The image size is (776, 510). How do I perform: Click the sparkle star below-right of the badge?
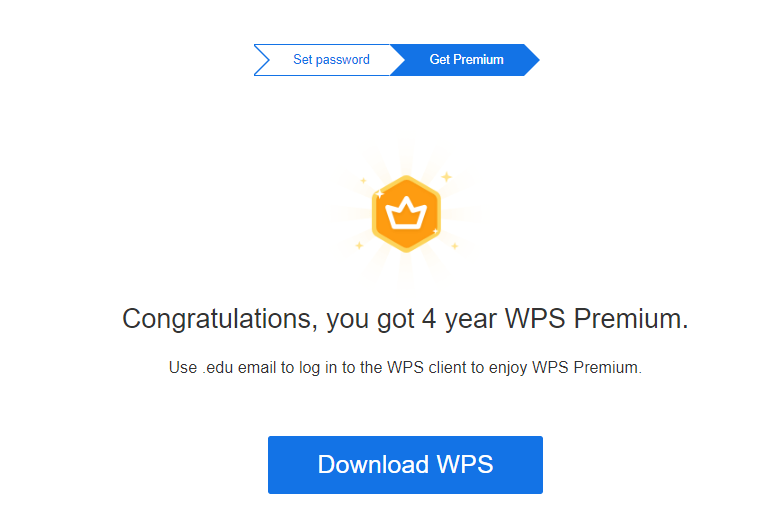[x=454, y=245]
